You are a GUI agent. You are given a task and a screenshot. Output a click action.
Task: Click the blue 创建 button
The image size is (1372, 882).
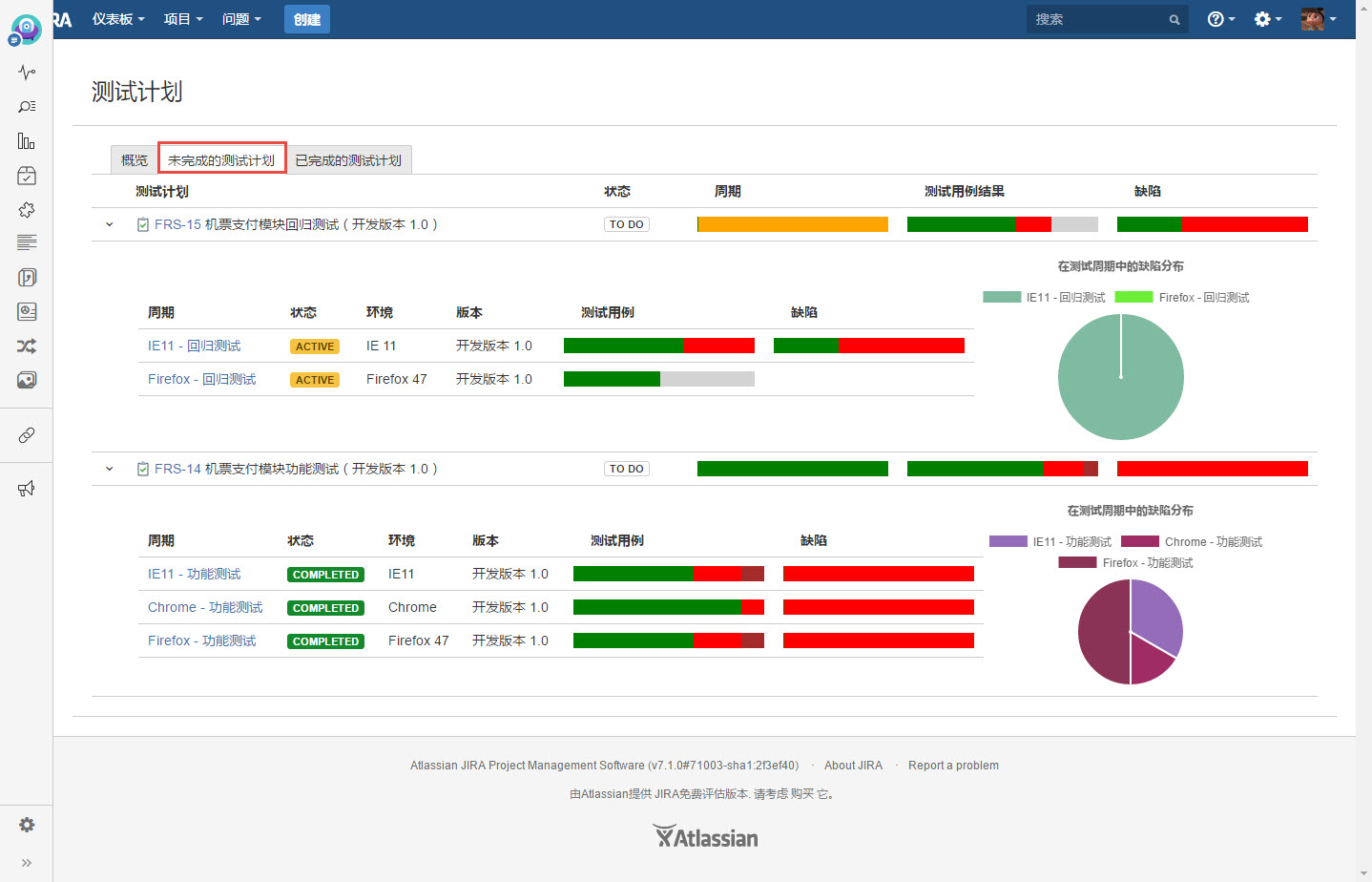click(307, 19)
